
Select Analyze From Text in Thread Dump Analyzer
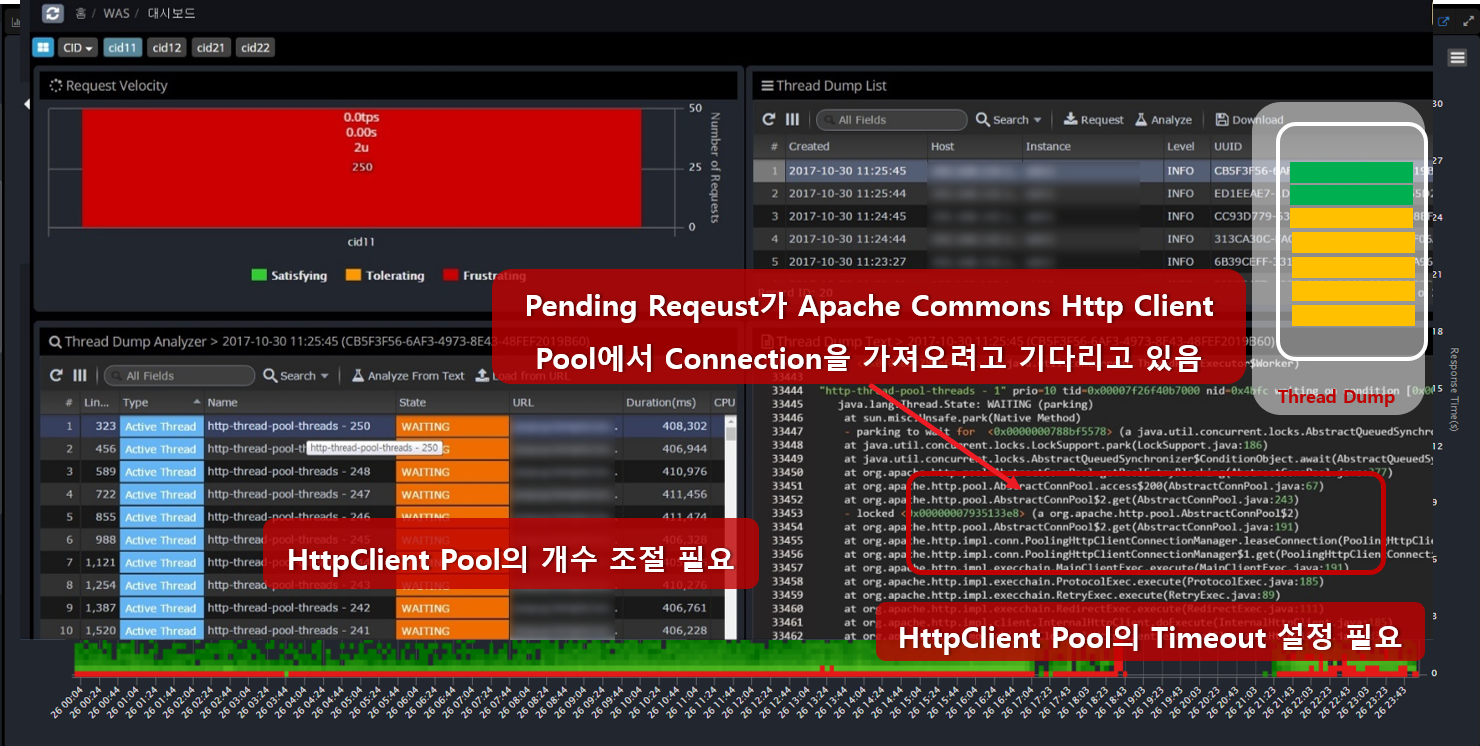409,375
